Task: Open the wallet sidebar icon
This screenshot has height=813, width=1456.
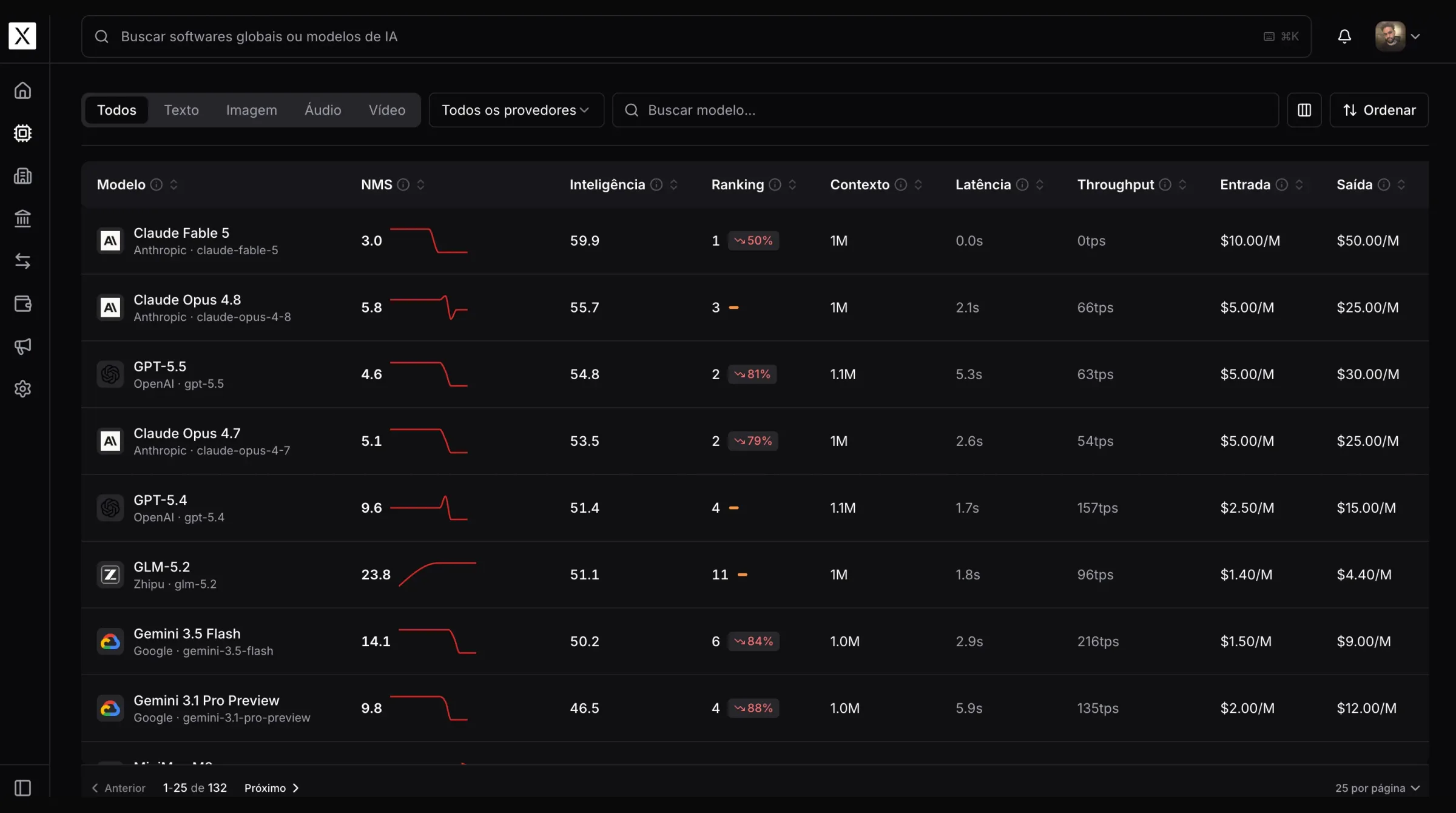Action: point(22,303)
